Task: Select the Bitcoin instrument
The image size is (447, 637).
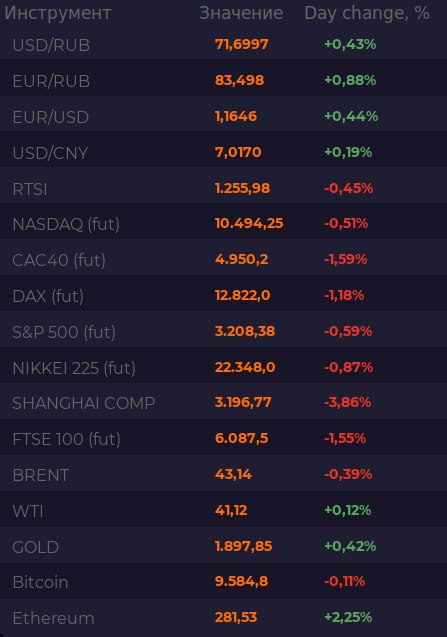Action: (224, 583)
